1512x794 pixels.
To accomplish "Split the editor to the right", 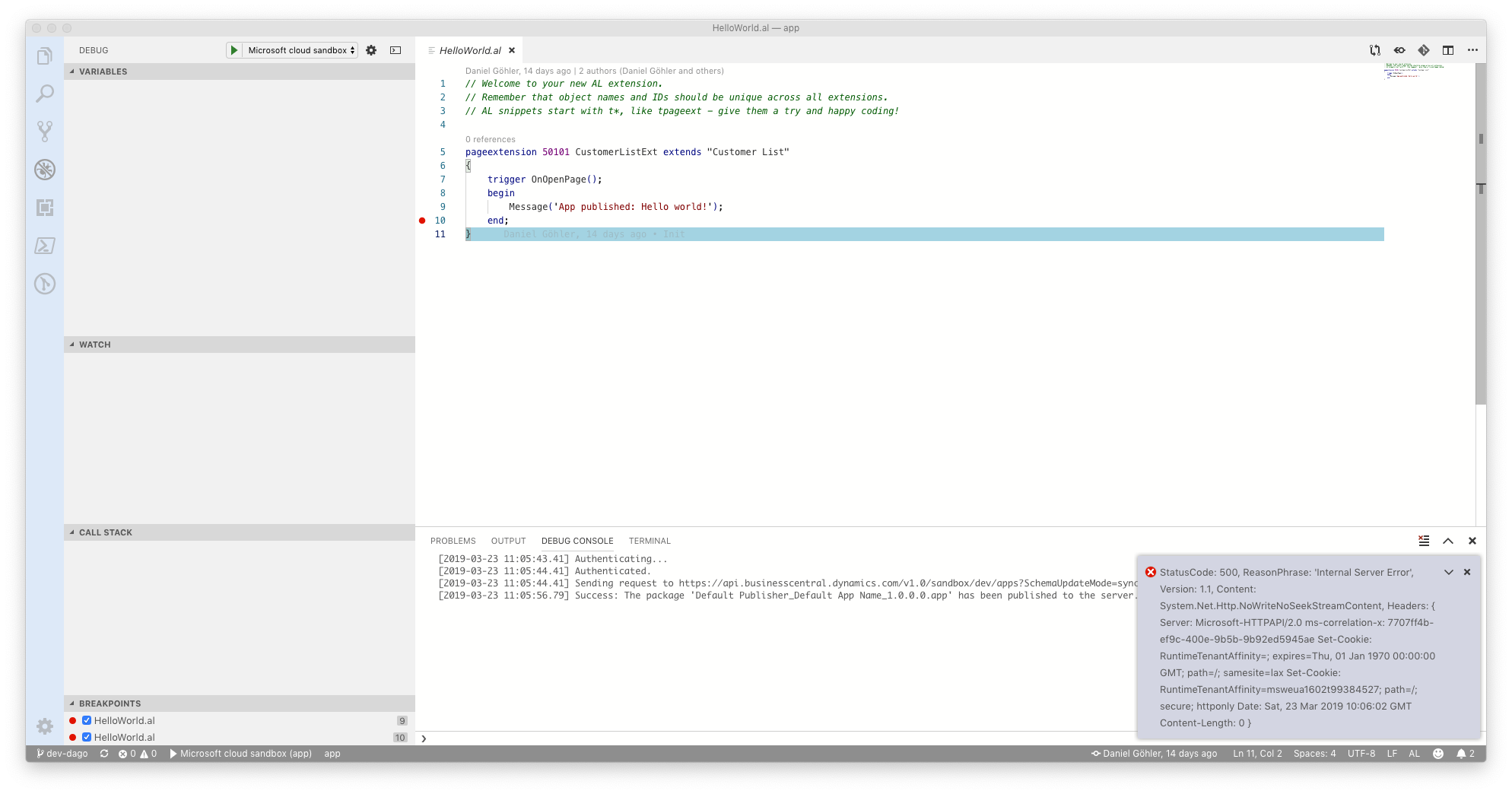I will coord(1448,50).
